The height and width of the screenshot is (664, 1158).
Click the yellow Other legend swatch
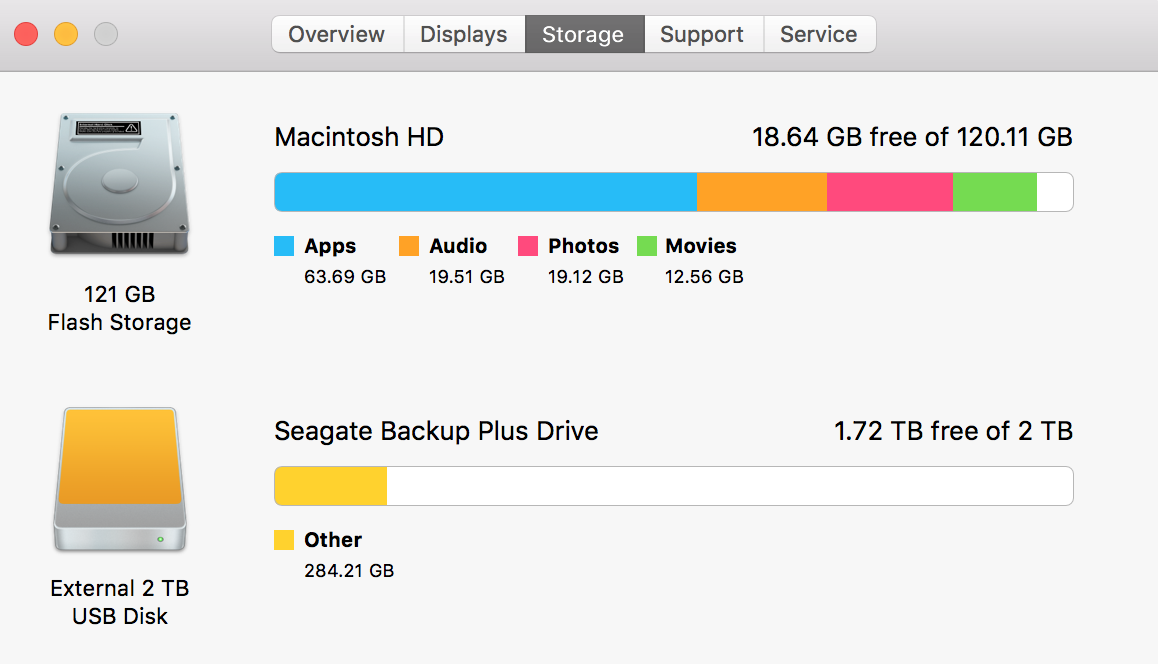[x=284, y=540]
